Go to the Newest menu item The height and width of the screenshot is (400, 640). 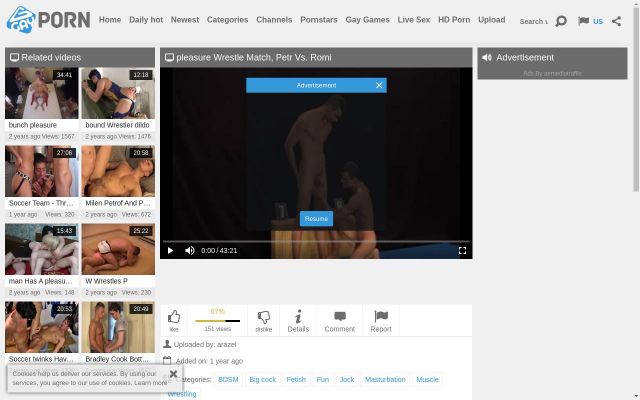[185, 20]
